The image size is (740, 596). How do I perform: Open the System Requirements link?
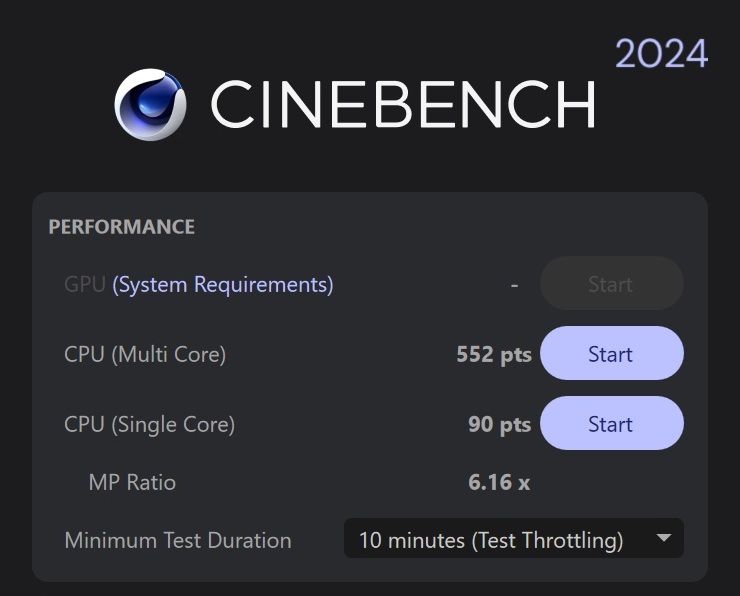(x=223, y=285)
